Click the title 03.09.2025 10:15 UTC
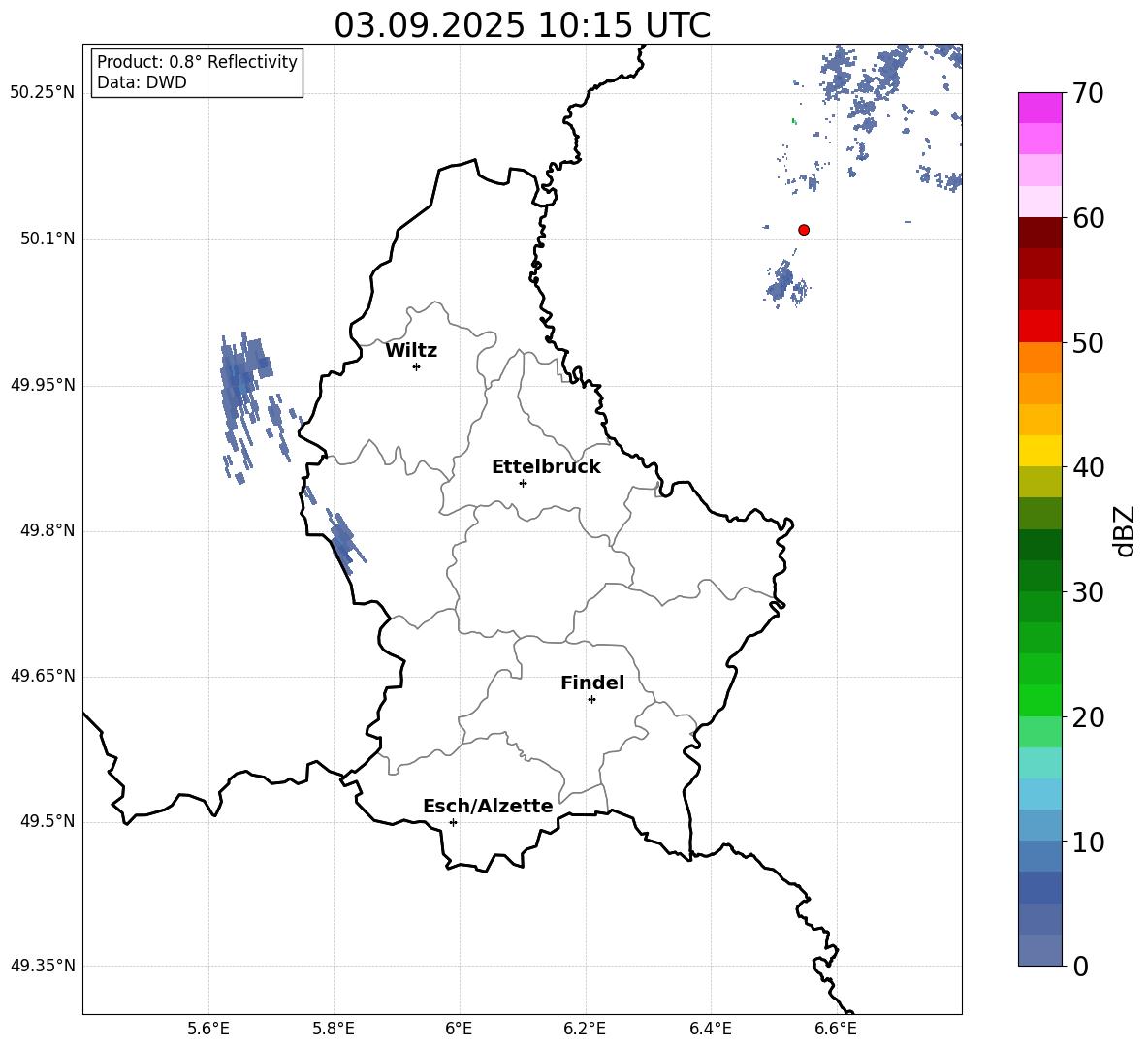The height and width of the screenshot is (1048, 1148). pos(522,25)
